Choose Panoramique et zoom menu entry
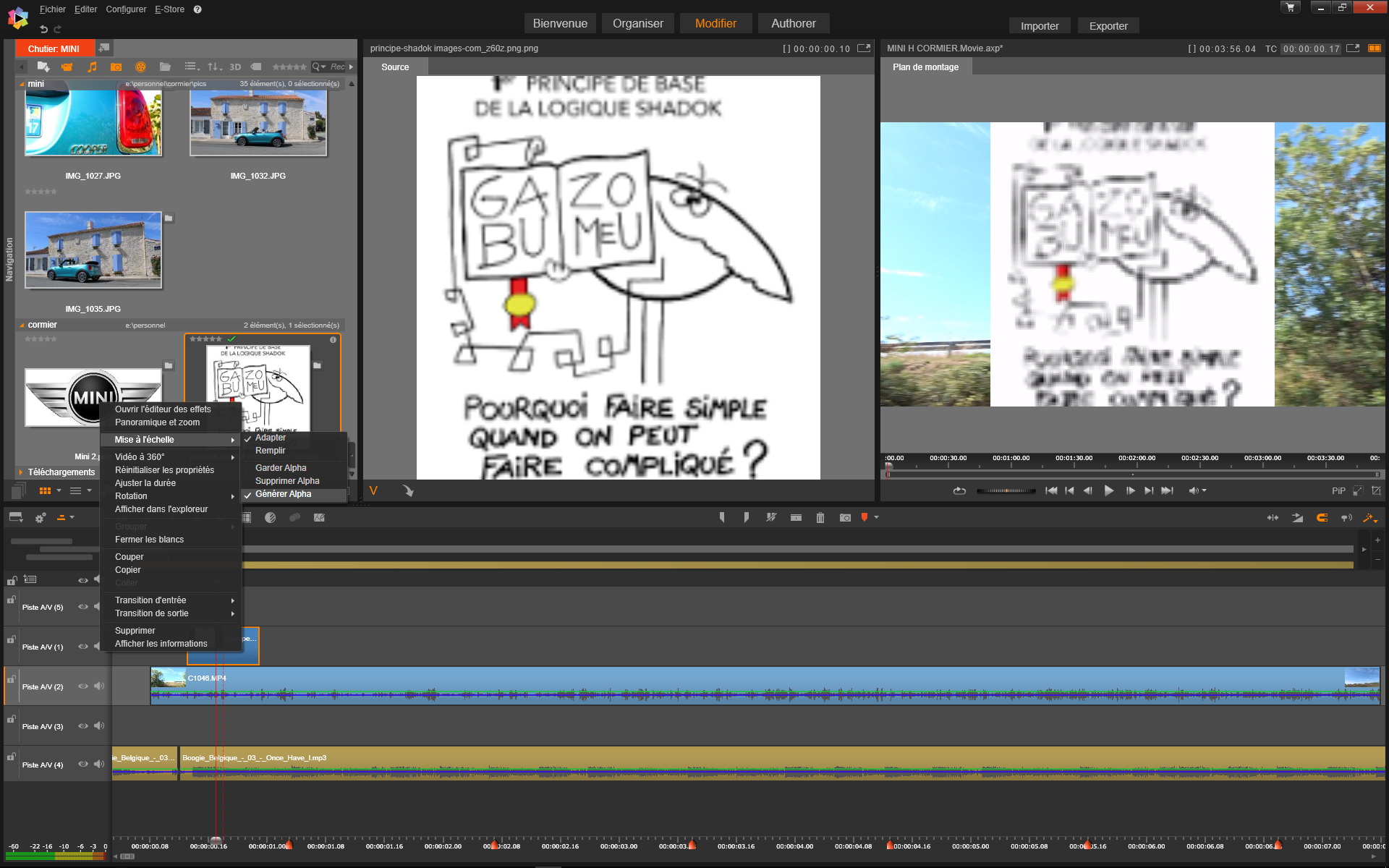This screenshot has width=1389, height=868. point(157,422)
